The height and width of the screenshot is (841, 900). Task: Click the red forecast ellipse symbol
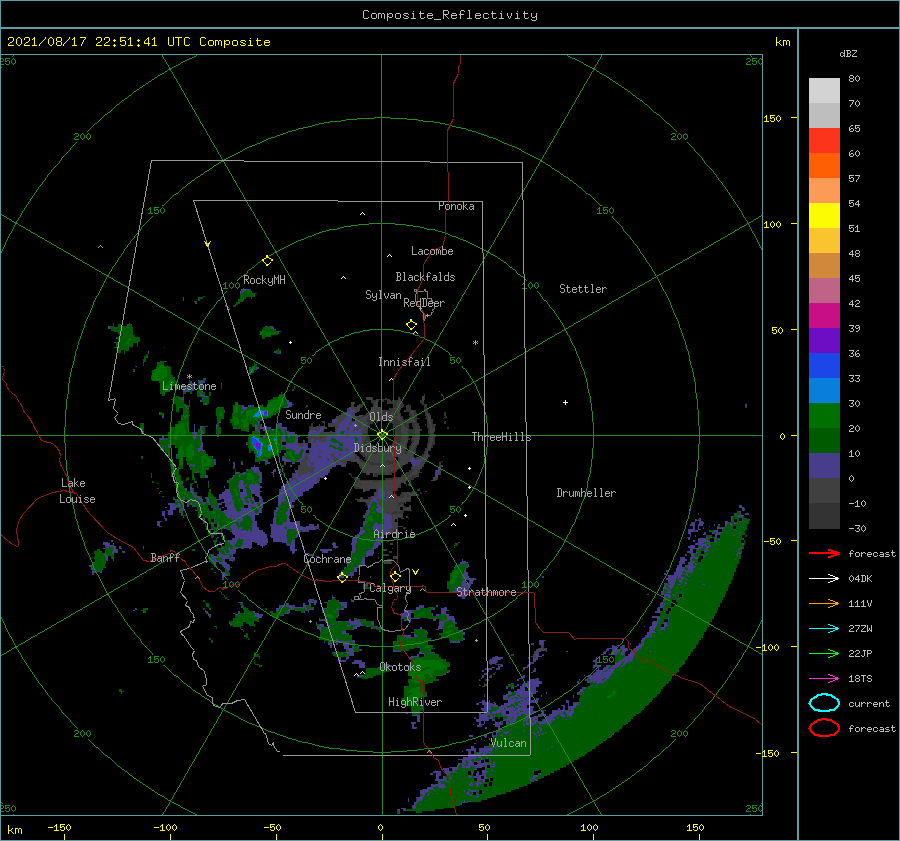[824, 728]
